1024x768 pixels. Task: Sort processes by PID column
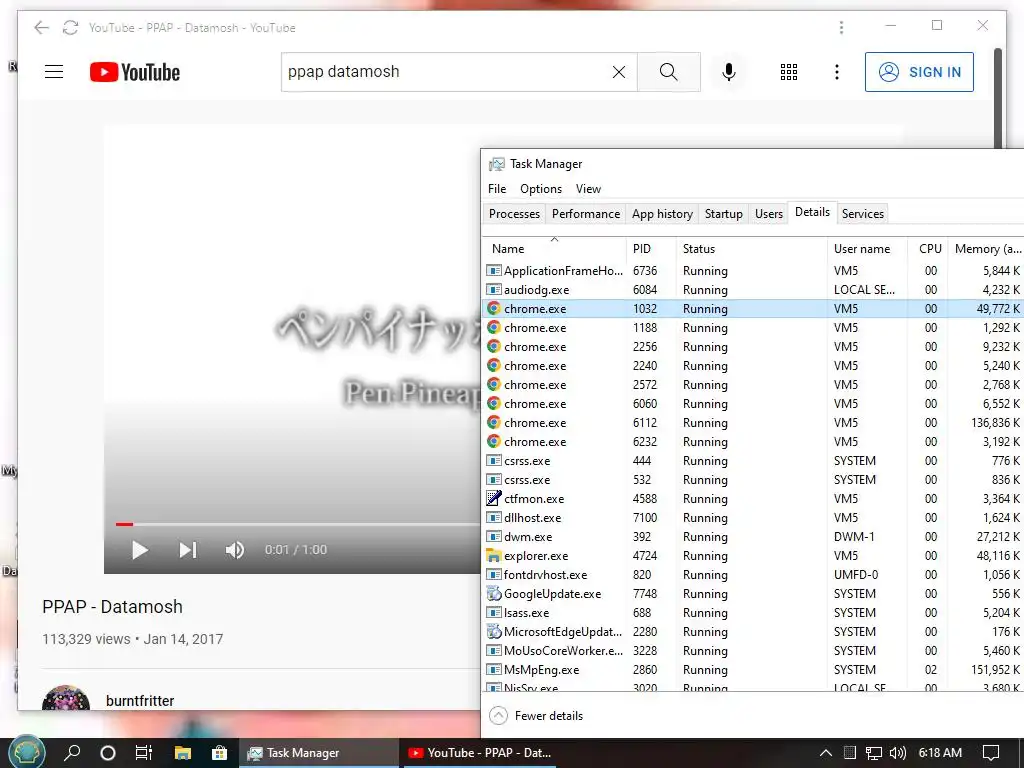pyautogui.click(x=650, y=248)
